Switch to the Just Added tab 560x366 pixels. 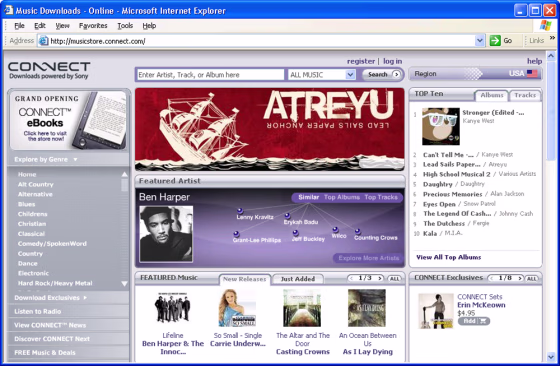(x=298, y=279)
